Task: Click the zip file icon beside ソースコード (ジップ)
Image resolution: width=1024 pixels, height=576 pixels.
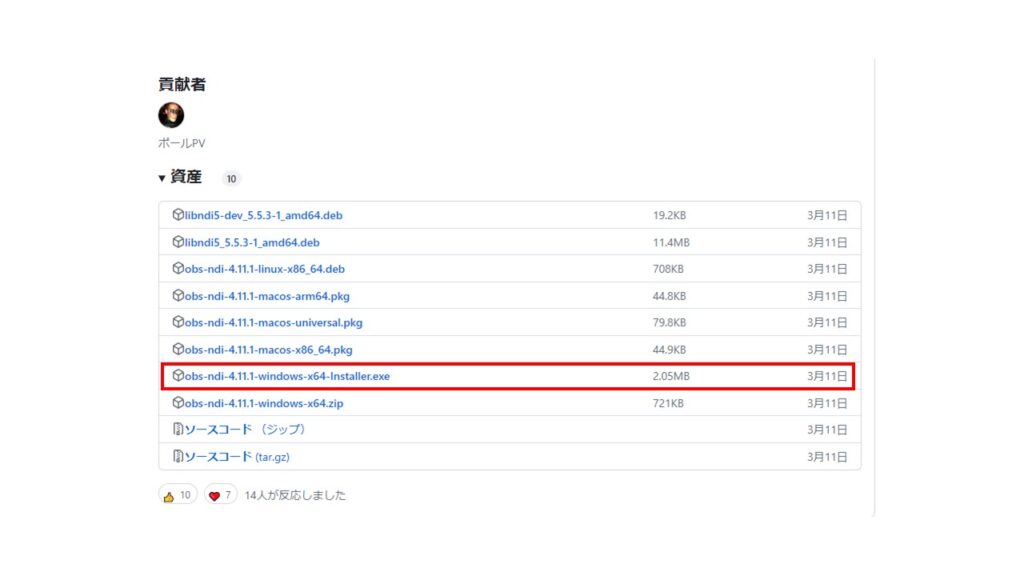Action: pos(178,428)
